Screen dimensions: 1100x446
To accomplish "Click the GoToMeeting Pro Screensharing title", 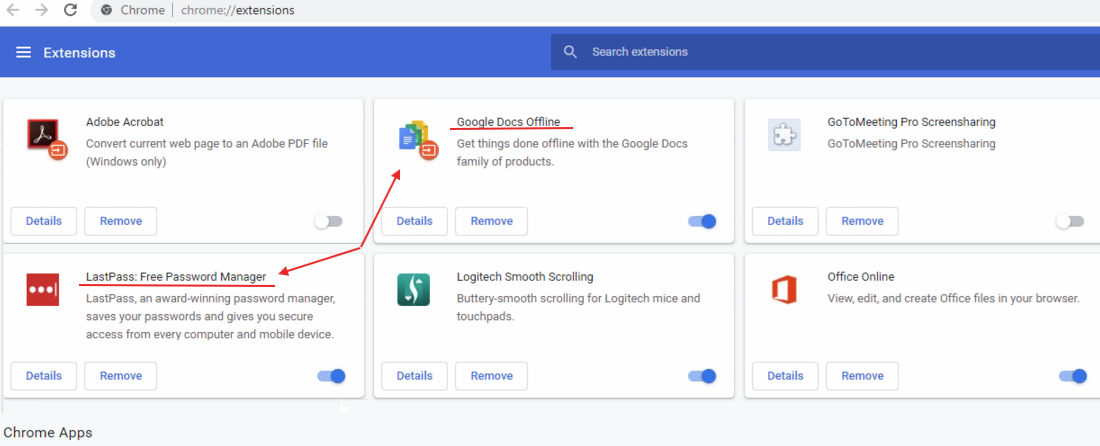I will pyautogui.click(x=911, y=122).
